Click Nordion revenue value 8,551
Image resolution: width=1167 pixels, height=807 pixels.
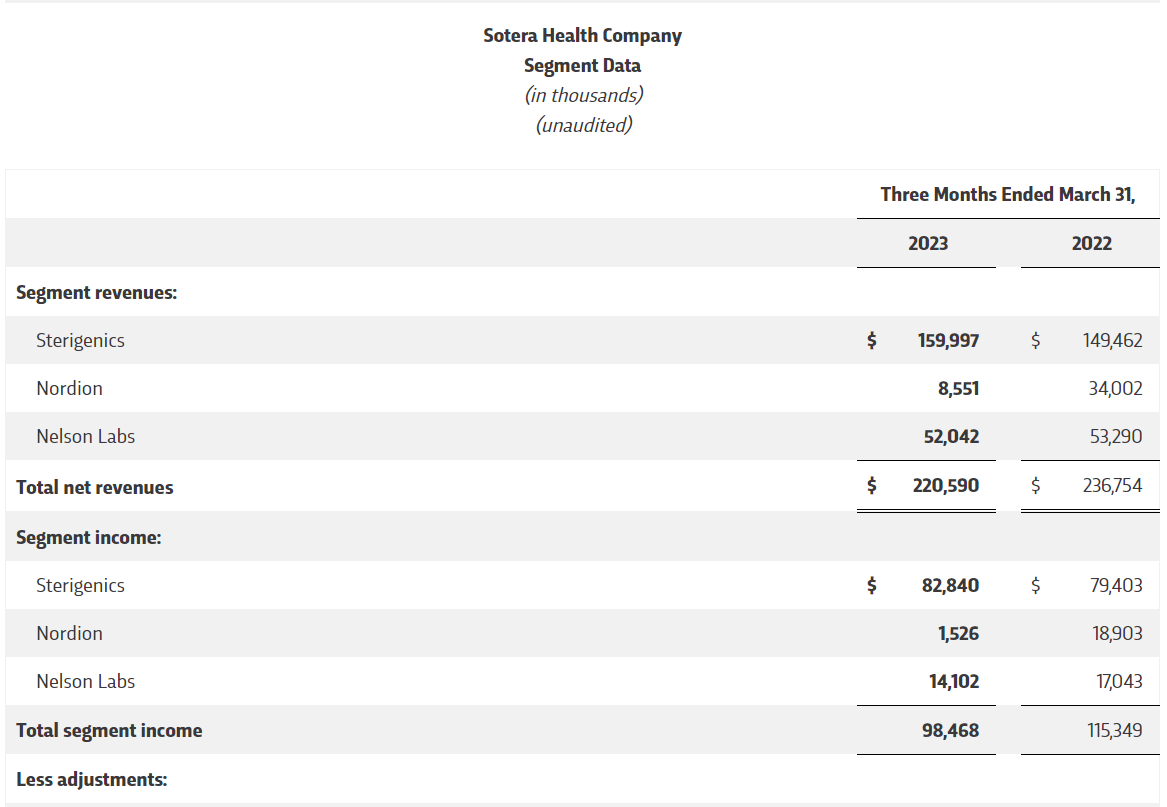tap(959, 389)
